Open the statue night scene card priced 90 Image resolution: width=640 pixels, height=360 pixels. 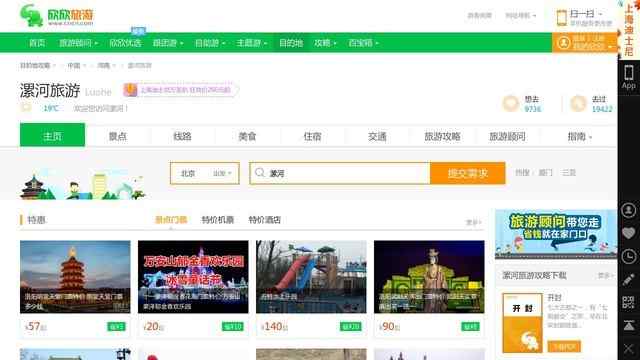[x=429, y=289]
